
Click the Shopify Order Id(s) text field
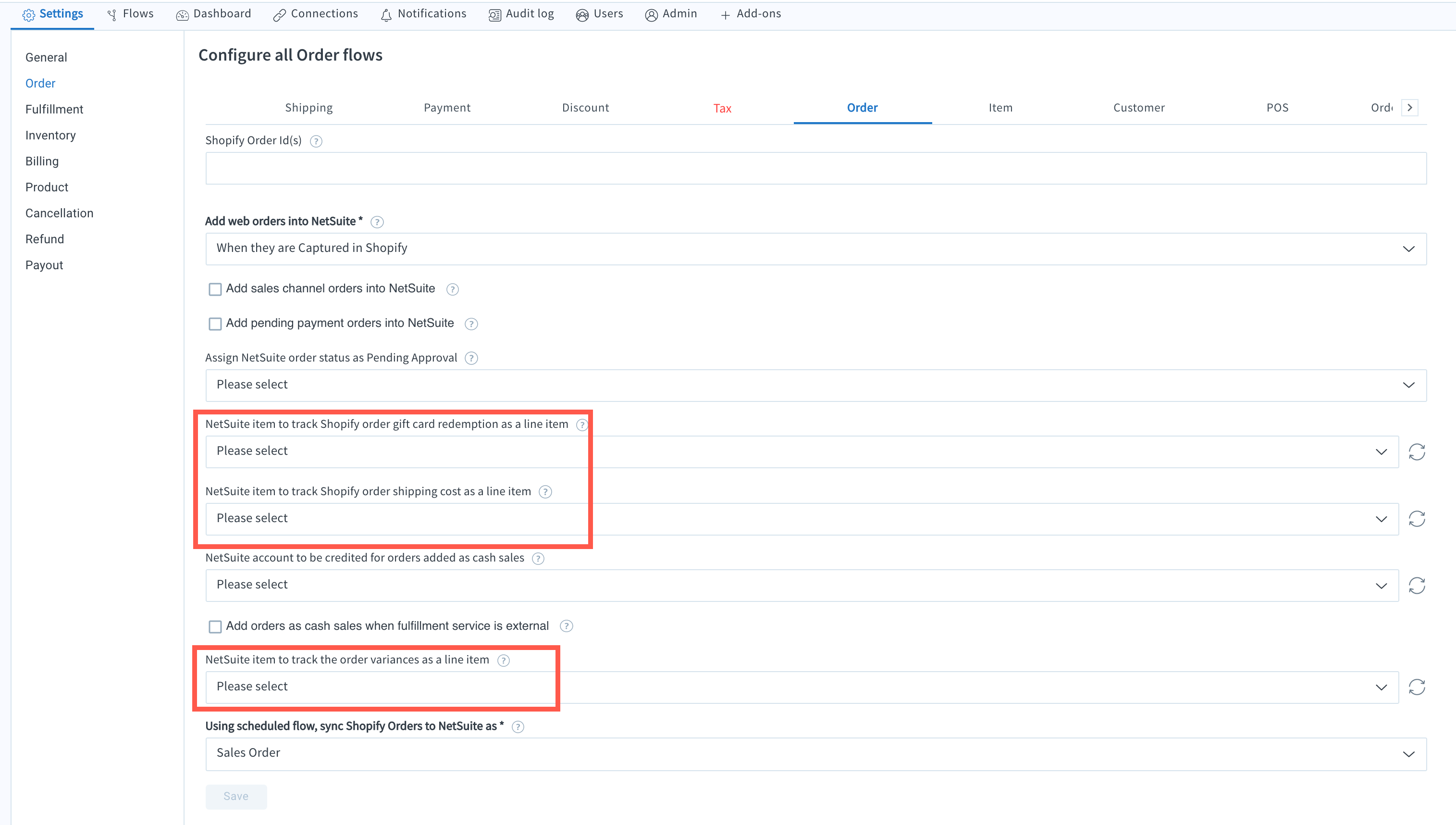[815, 168]
